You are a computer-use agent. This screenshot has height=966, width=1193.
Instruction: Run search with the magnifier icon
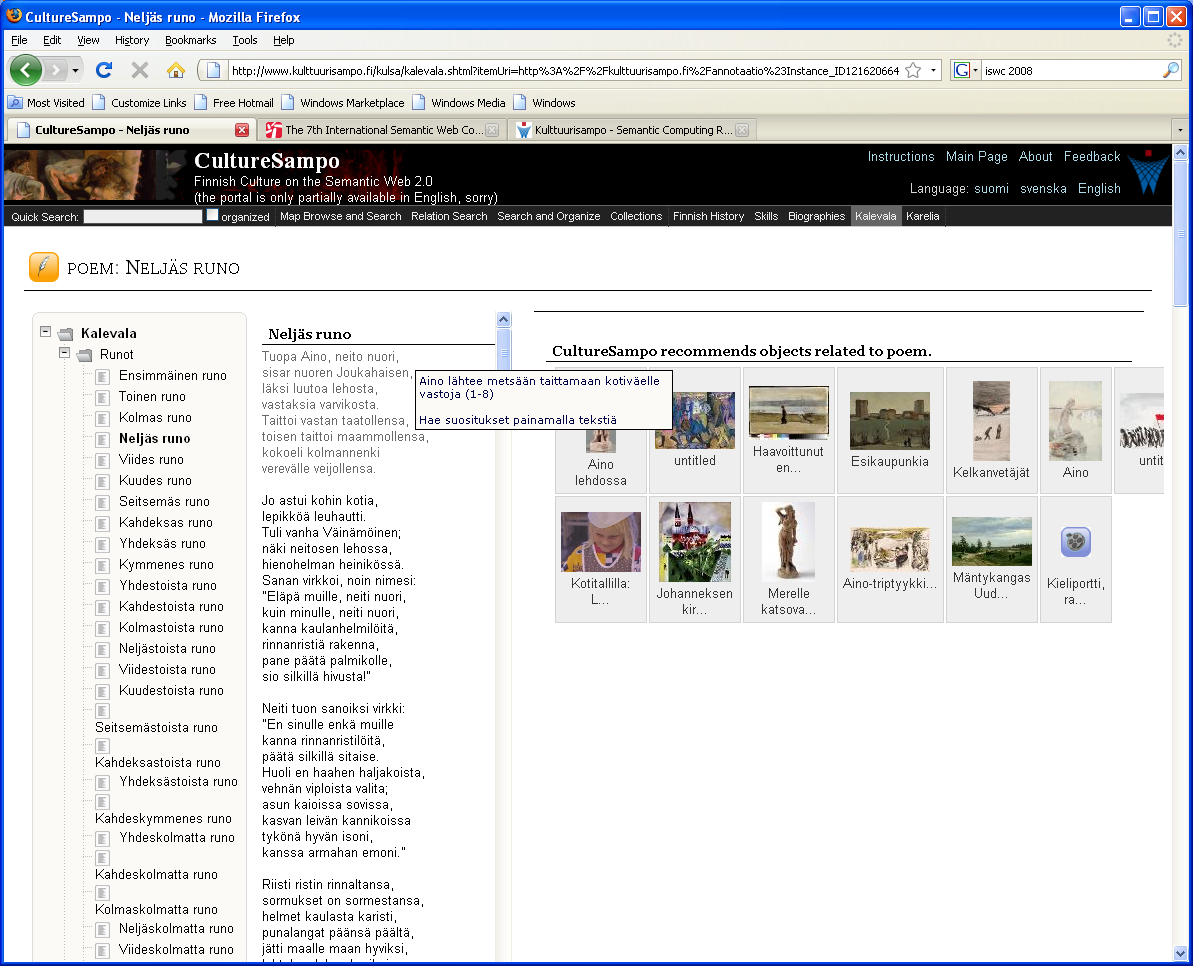point(1171,71)
